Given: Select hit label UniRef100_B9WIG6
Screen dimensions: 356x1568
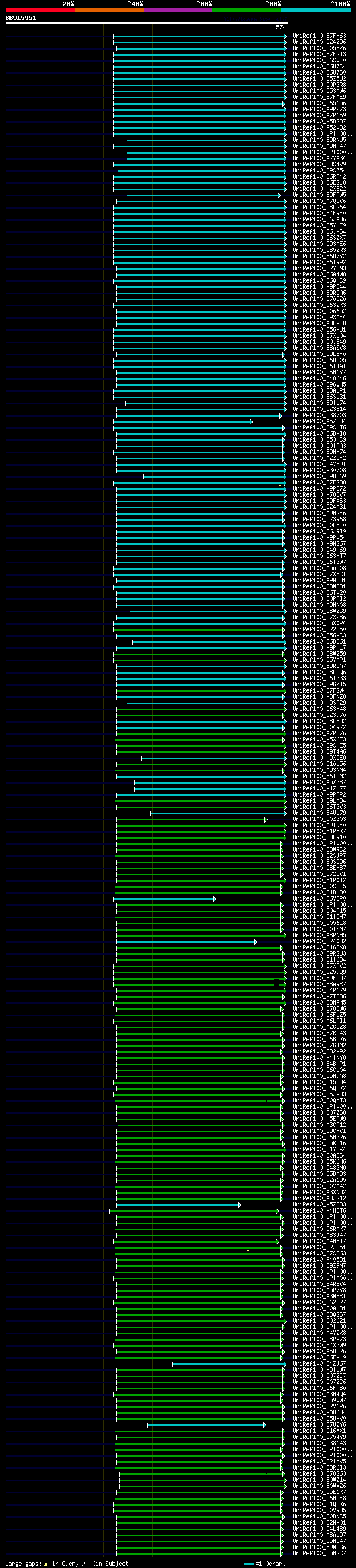Looking at the screenshot, I should [x=319, y=1547].
